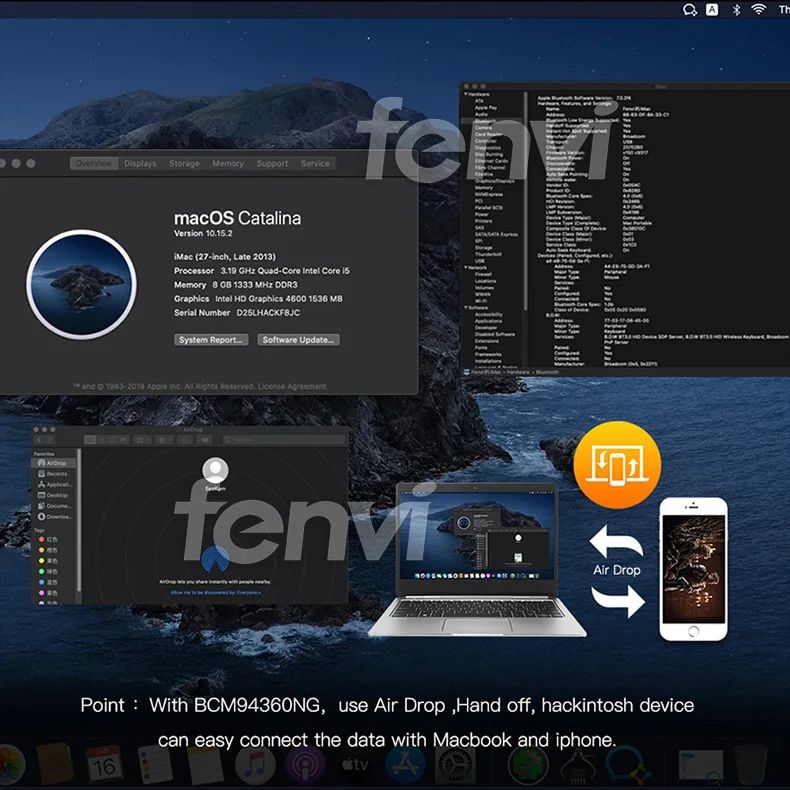Select Recents in Finder sidebar
This screenshot has height=790, width=790.
click(x=53, y=474)
